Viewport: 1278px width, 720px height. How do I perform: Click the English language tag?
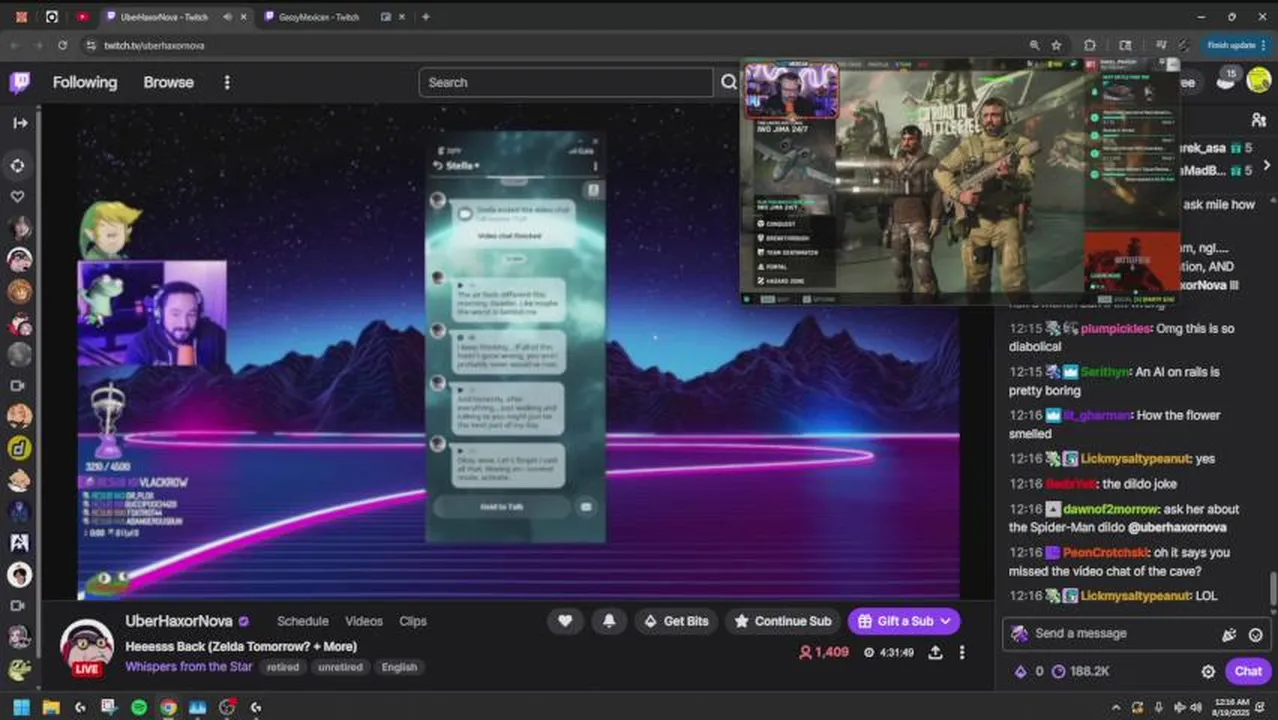[399, 667]
